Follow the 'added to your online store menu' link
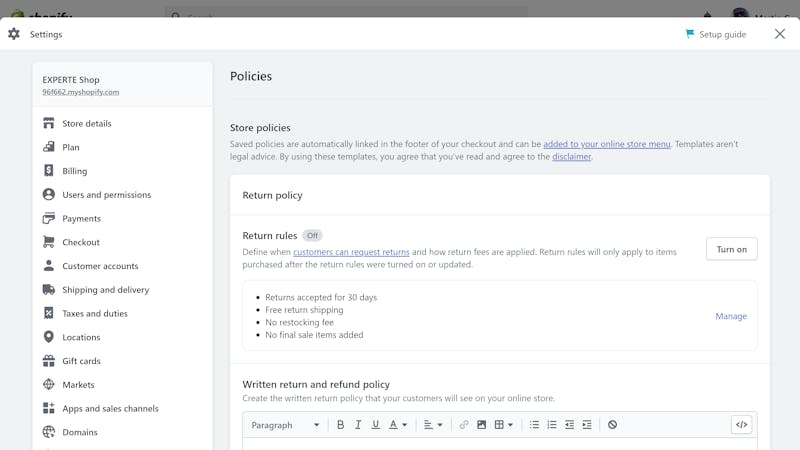Image resolution: width=800 pixels, height=450 pixels. [607, 144]
